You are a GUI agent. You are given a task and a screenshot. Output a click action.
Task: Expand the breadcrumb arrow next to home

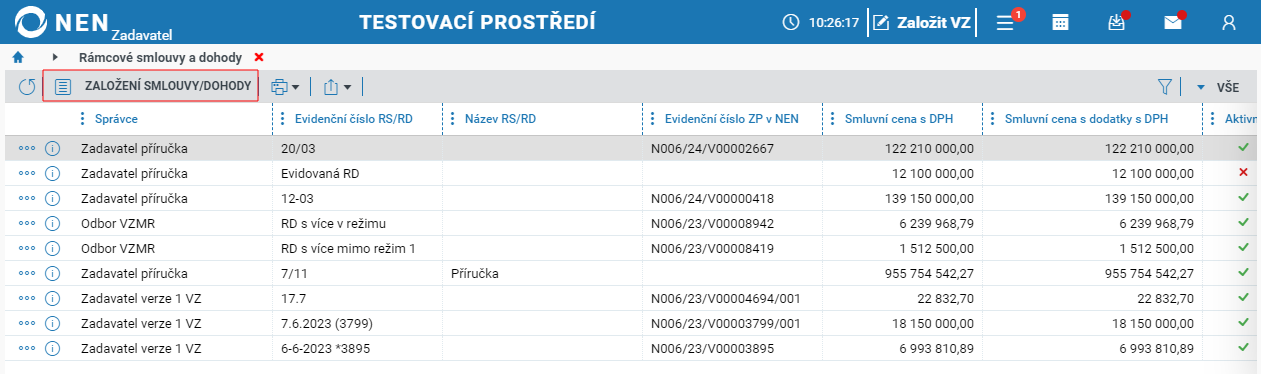point(55,57)
